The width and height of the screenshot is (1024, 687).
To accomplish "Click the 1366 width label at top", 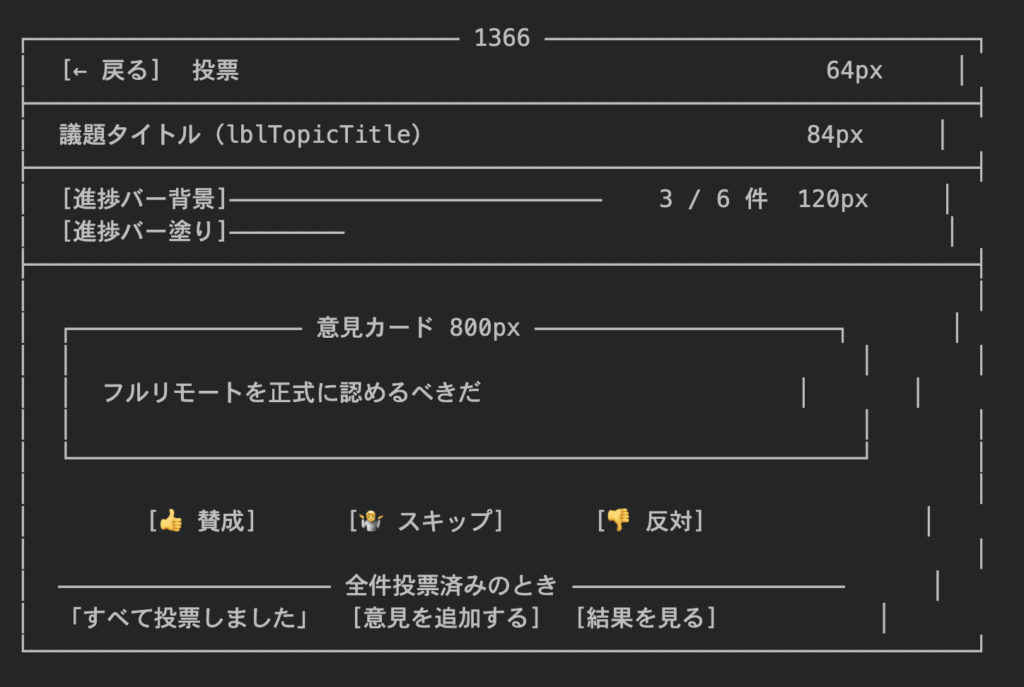I will pyautogui.click(x=502, y=39).
